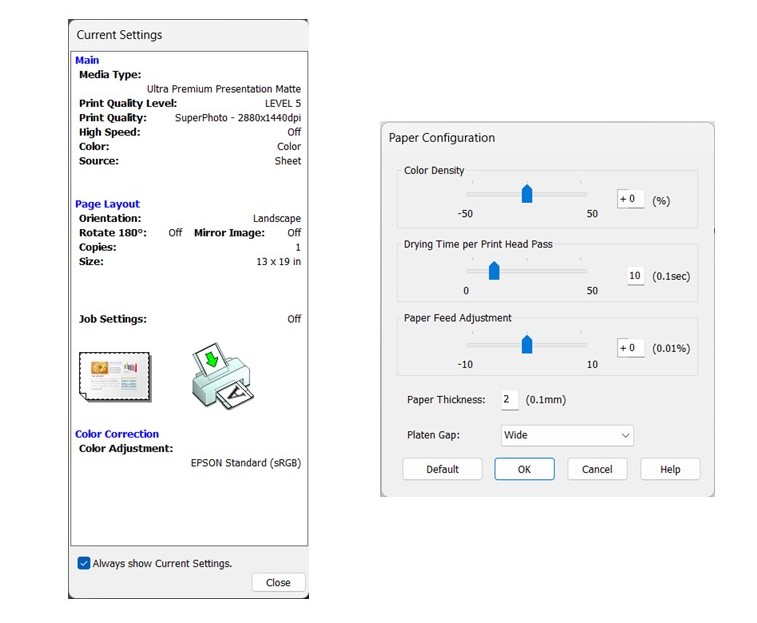Click the 13 x 19 in size value
This screenshot has width=757, height=623.
[x=279, y=262]
